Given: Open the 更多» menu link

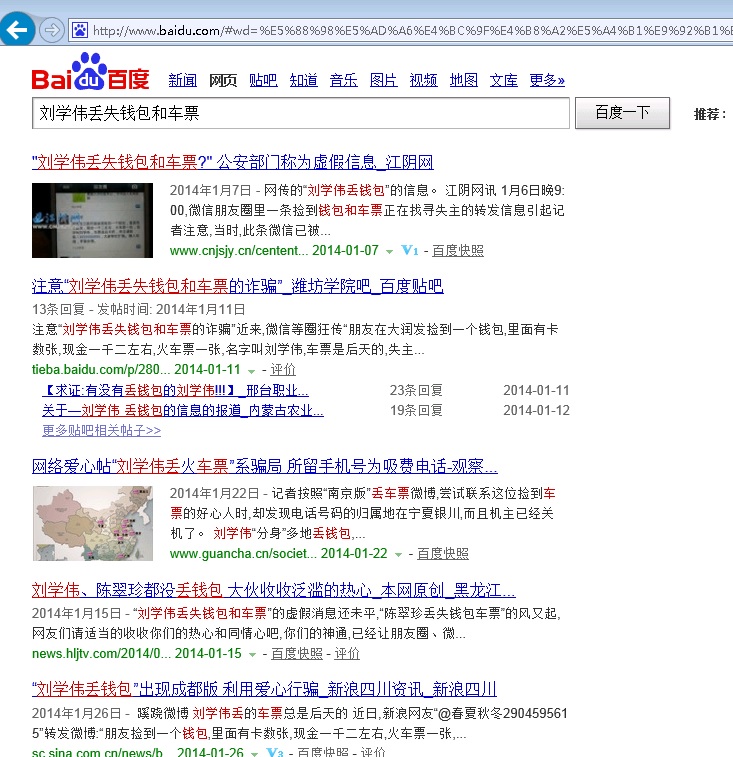Looking at the screenshot, I should (x=547, y=80).
